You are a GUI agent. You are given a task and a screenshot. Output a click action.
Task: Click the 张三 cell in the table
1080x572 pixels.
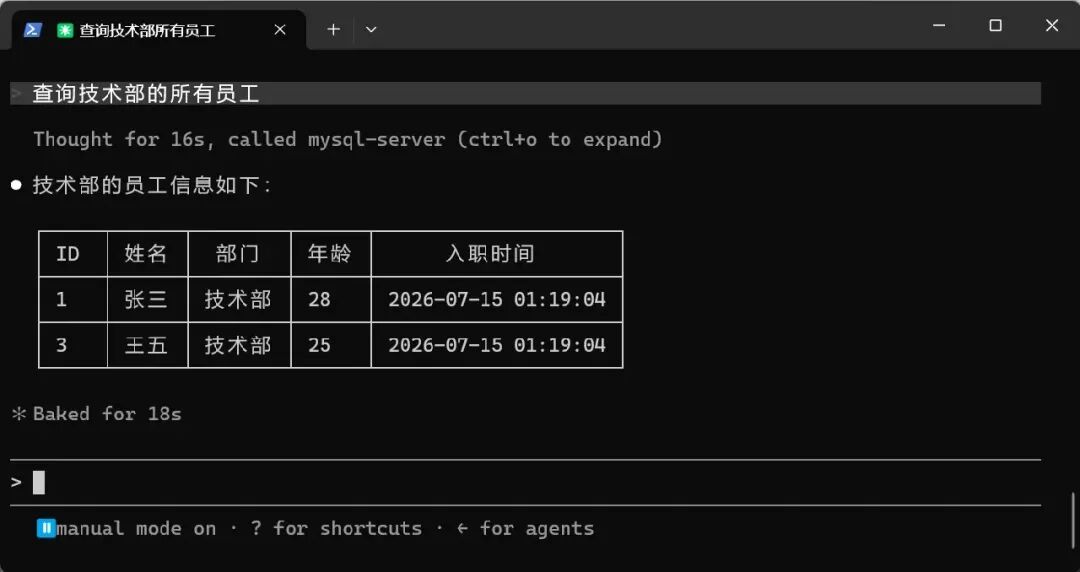click(146, 299)
